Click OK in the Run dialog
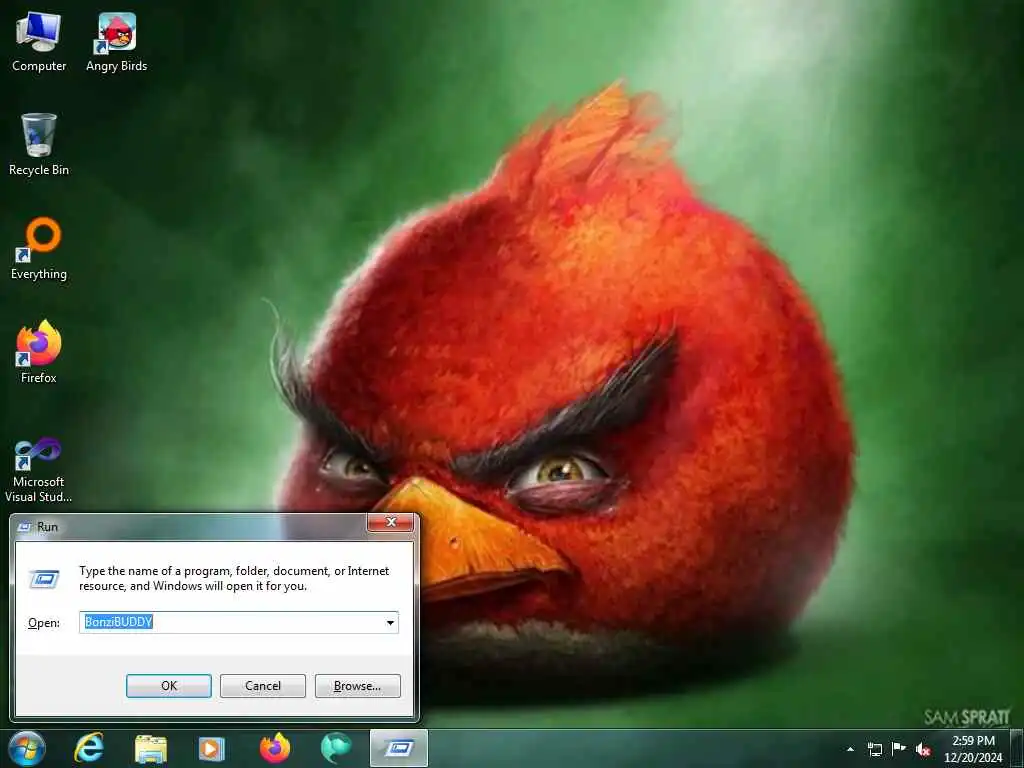The image size is (1024, 768). pyautogui.click(x=168, y=686)
